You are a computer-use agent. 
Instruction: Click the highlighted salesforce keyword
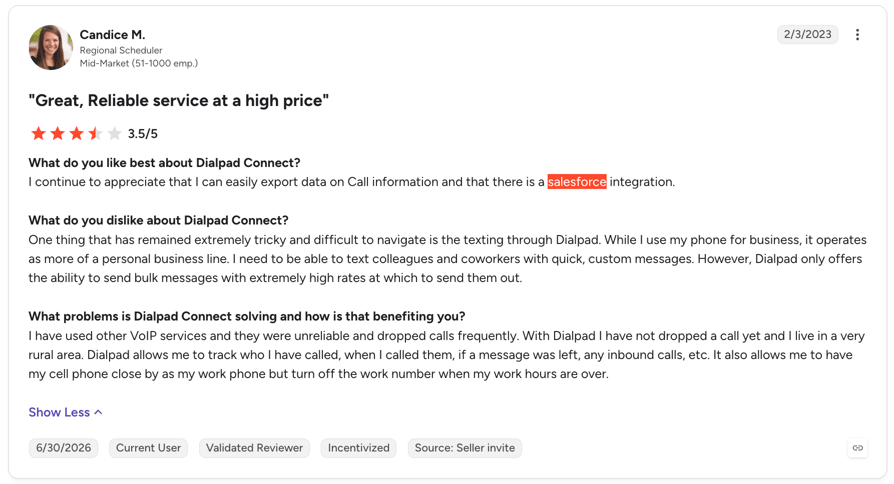click(x=577, y=182)
